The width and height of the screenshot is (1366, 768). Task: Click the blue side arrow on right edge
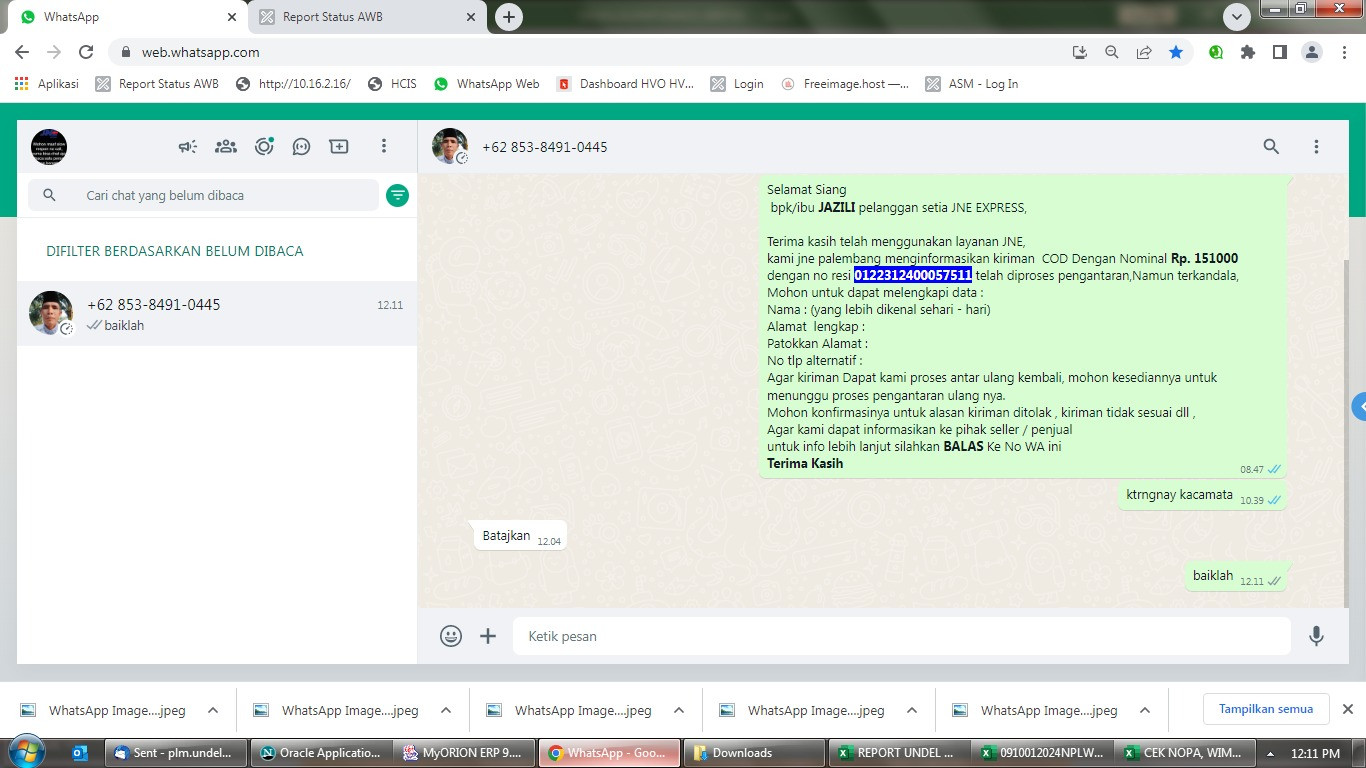(x=1359, y=407)
